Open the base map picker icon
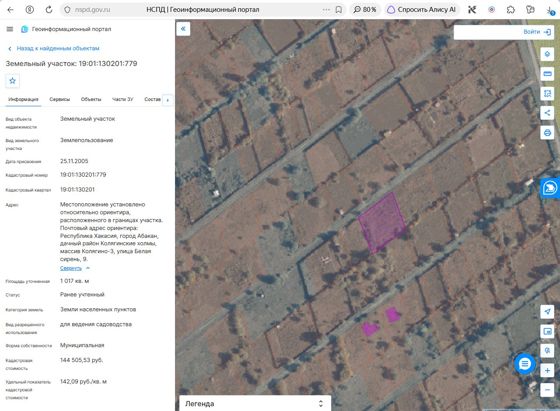The width and height of the screenshot is (560, 411). (547, 331)
